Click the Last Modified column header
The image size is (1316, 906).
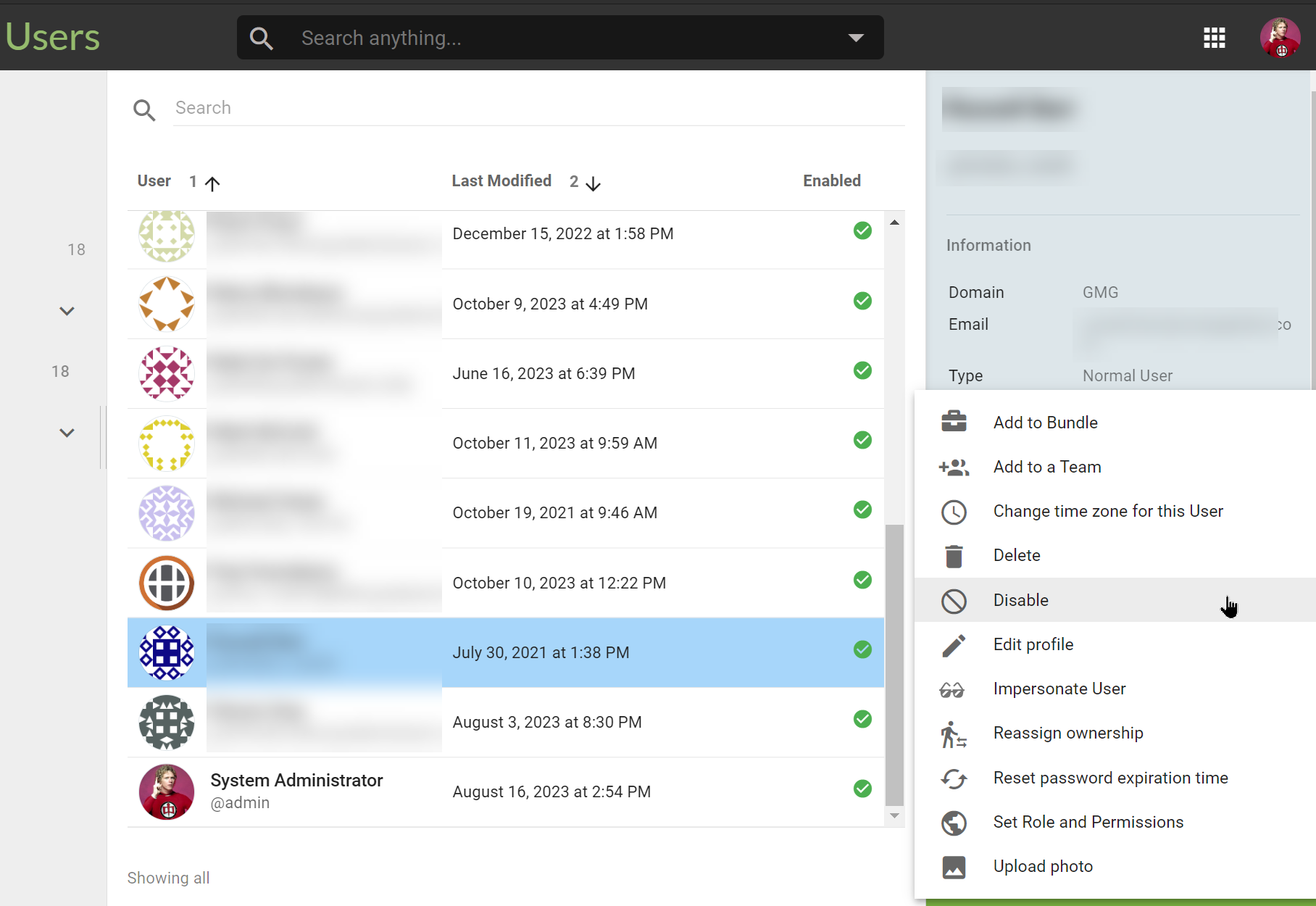(x=501, y=181)
